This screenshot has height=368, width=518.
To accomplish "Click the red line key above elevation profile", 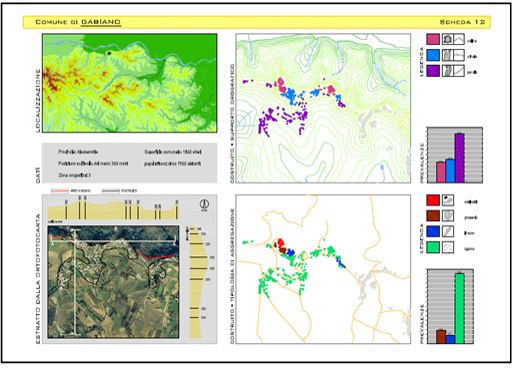I will click(x=60, y=191).
